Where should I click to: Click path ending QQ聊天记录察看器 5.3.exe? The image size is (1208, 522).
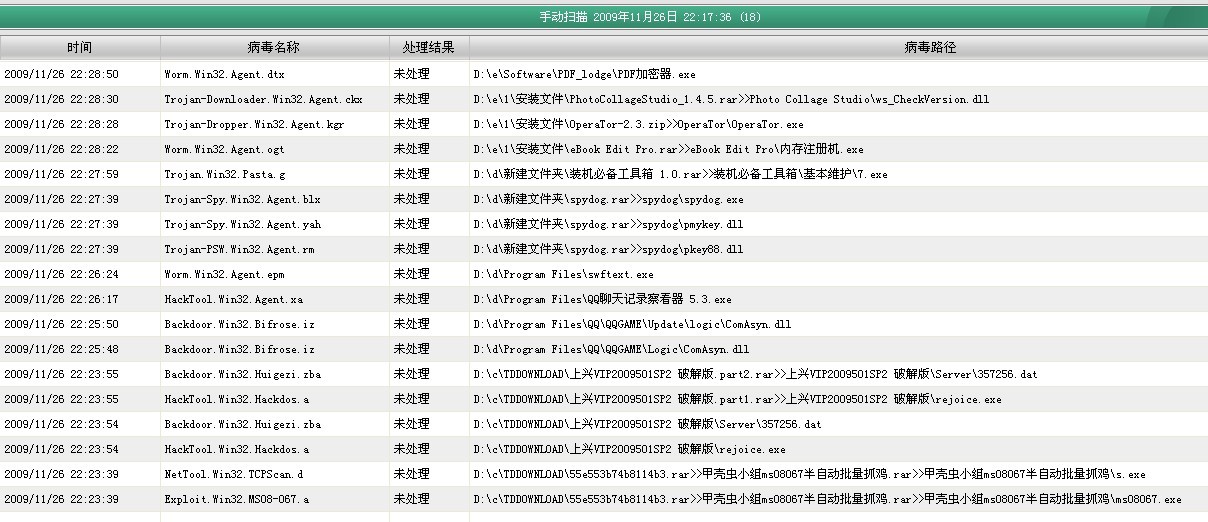point(602,299)
